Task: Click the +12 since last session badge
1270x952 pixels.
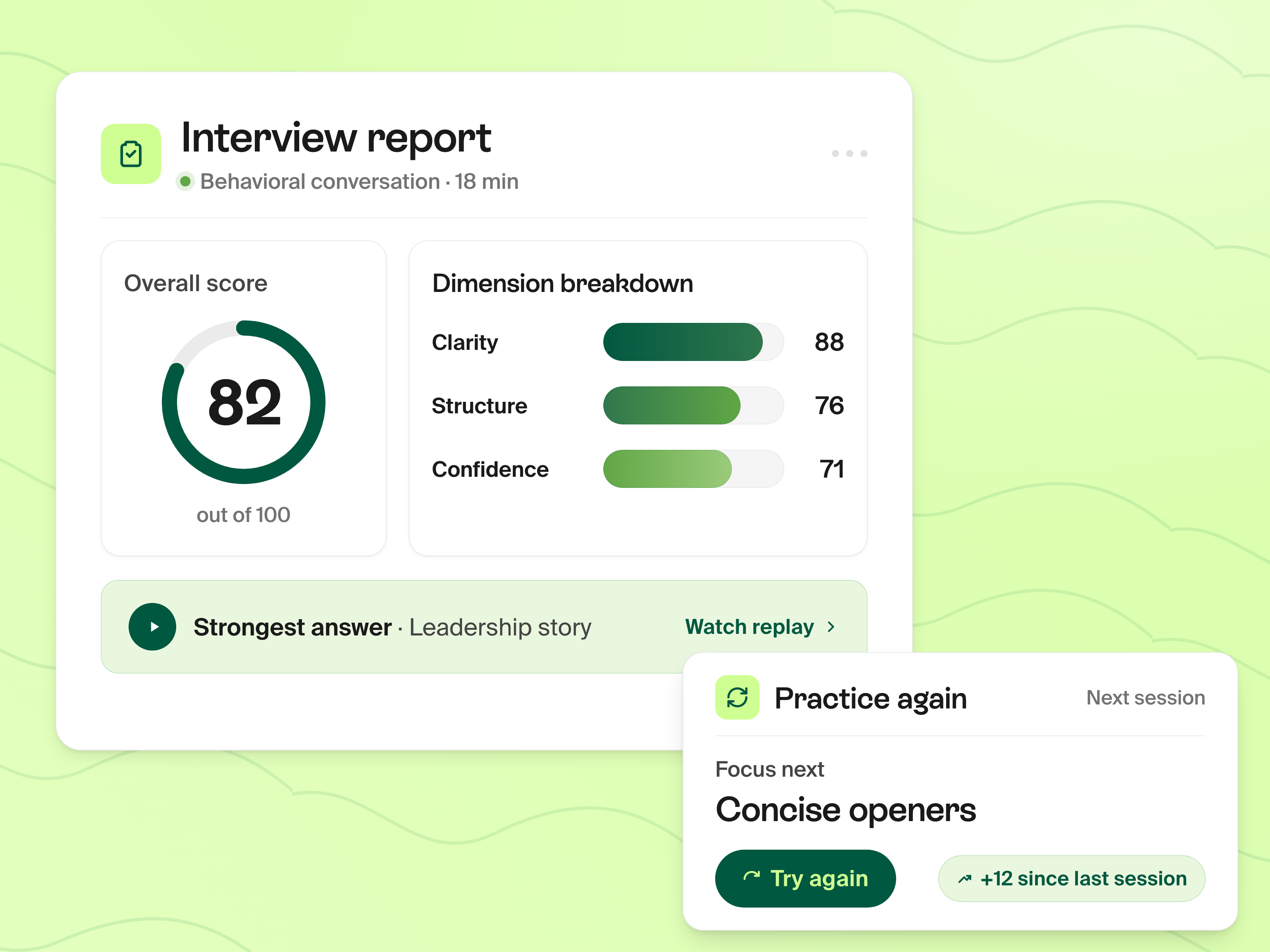Action: pyautogui.click(x=1071, y=878)
